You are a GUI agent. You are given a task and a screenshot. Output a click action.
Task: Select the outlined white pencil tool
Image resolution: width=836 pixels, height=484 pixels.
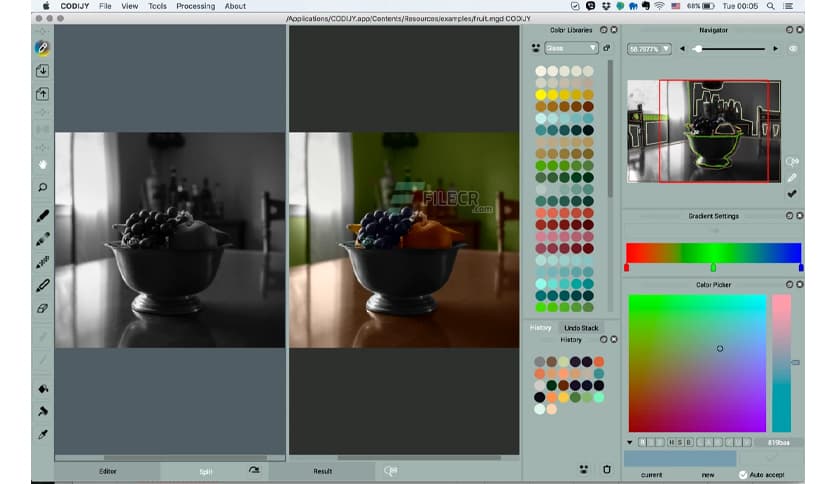43,286
